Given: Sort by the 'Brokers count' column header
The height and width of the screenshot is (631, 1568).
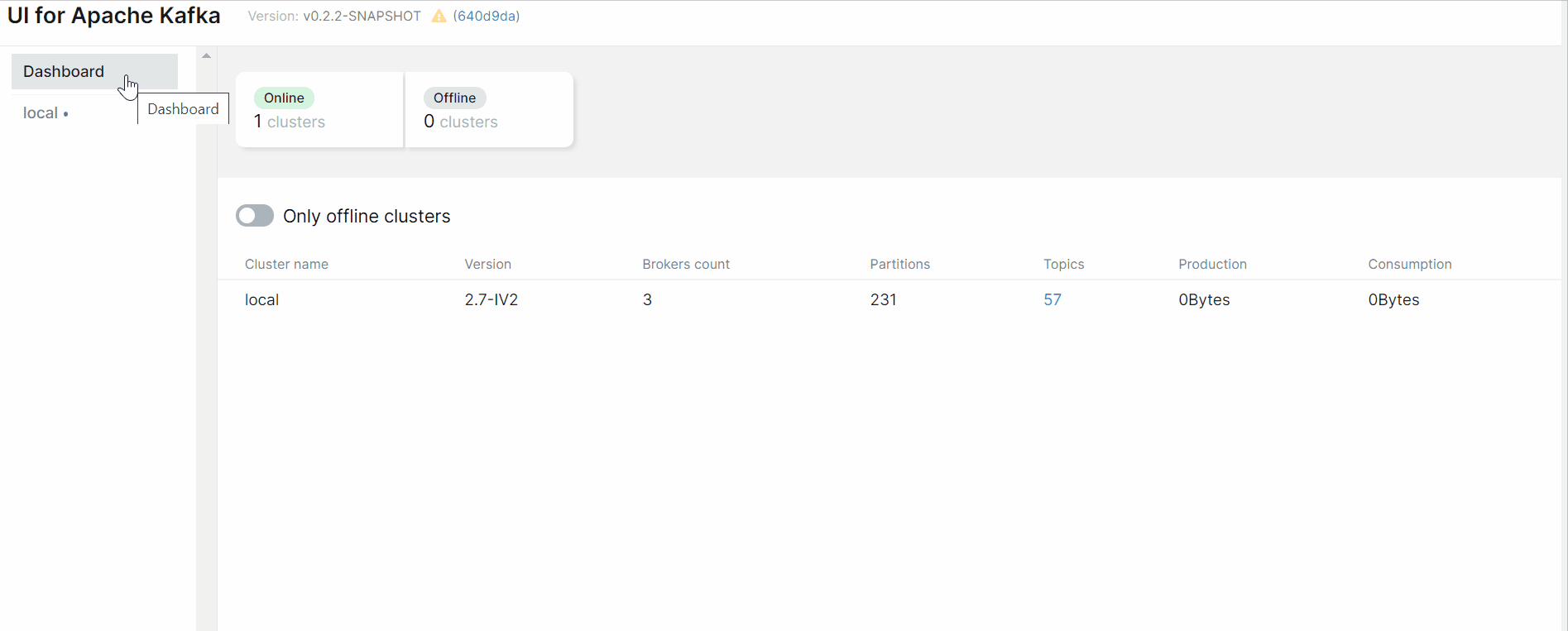Looking at the screenshot, I should click(685, 264).
